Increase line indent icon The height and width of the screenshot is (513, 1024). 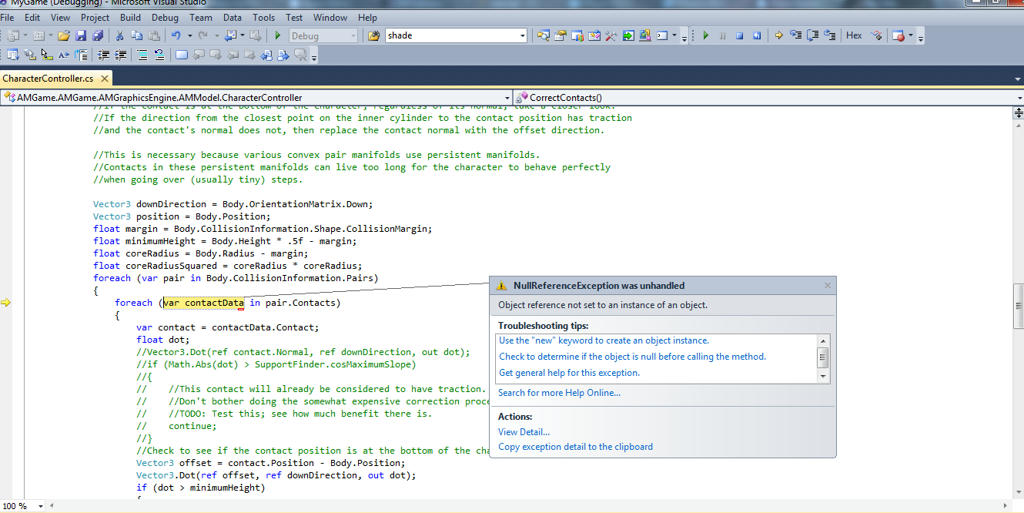click(120, 55)
